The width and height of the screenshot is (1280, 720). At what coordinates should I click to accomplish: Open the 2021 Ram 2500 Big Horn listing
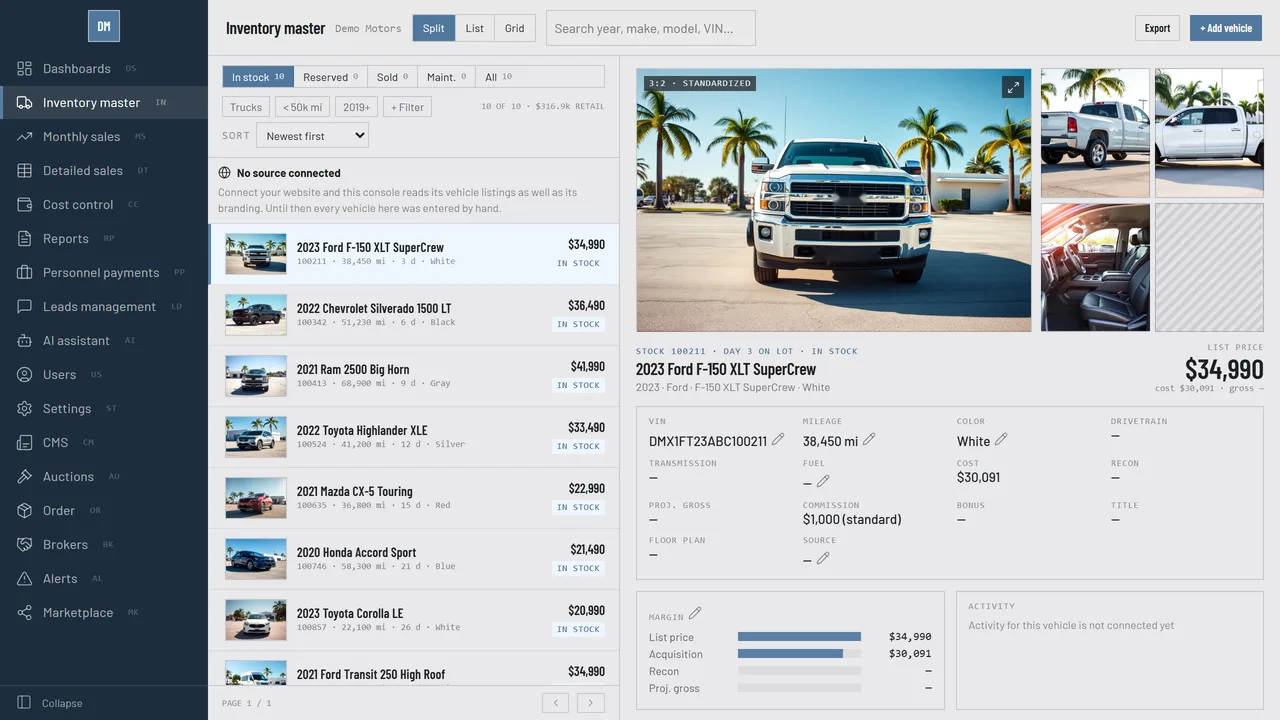pos(414,376)
